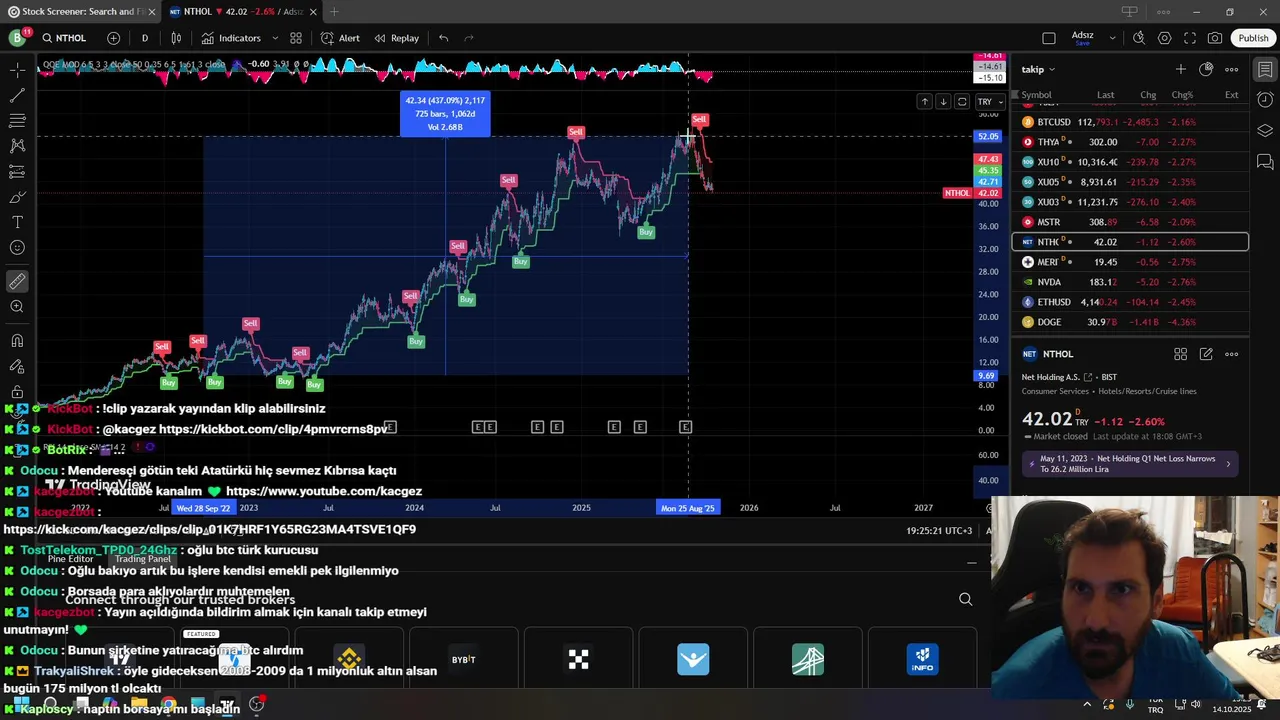Enter fullscreen chart mode
This screenshot has height=720, width=1280.
1190,38
